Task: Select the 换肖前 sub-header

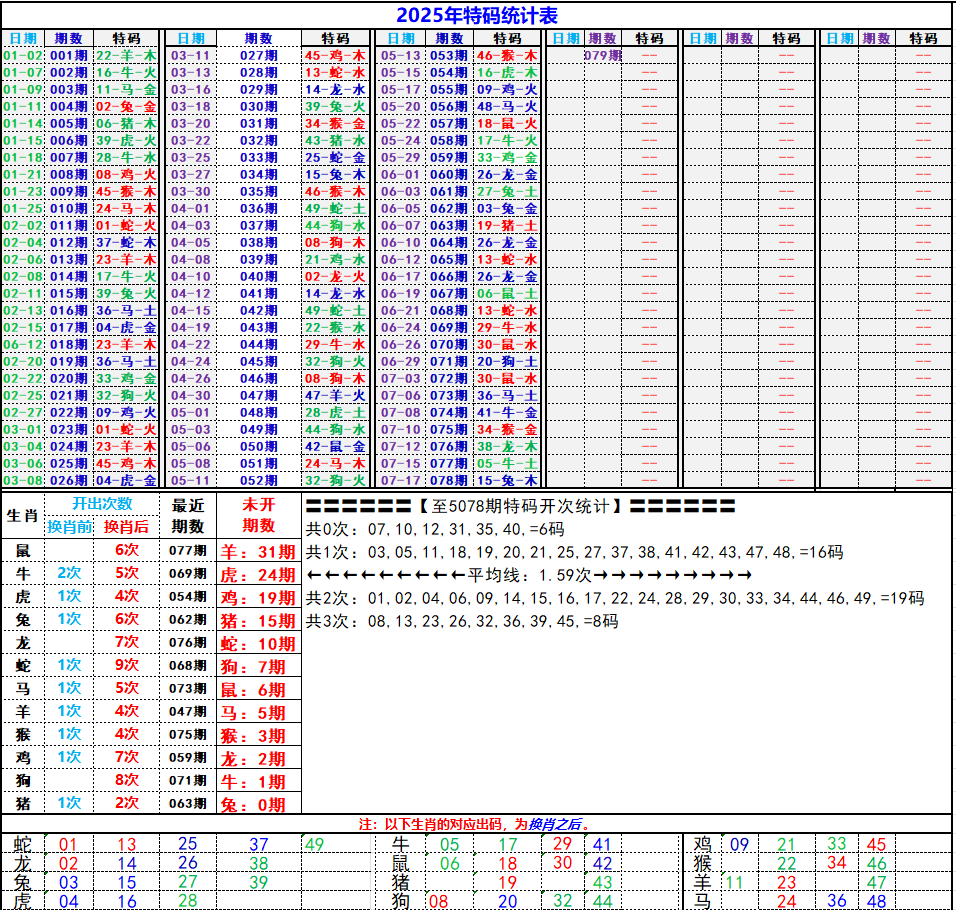Action: pos(69,526)
